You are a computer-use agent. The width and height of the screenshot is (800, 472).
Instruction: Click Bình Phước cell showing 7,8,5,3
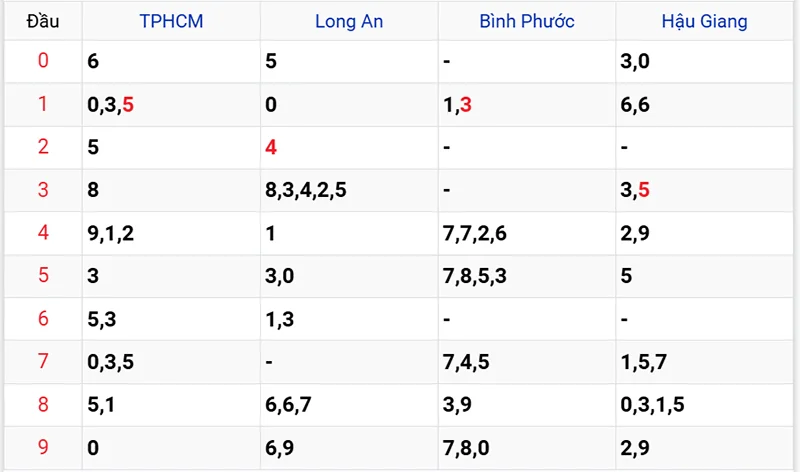(x=527, y=276)
